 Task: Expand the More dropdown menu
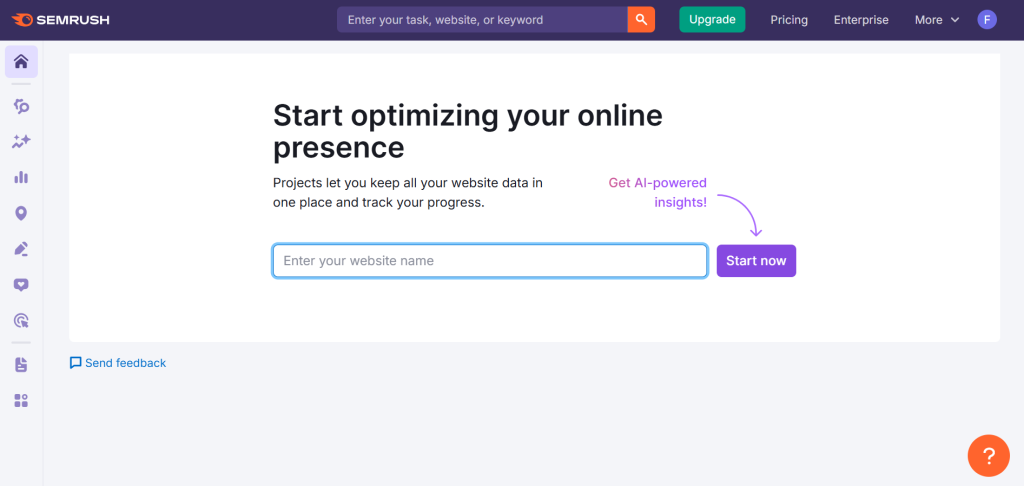(x=936, y=20)
